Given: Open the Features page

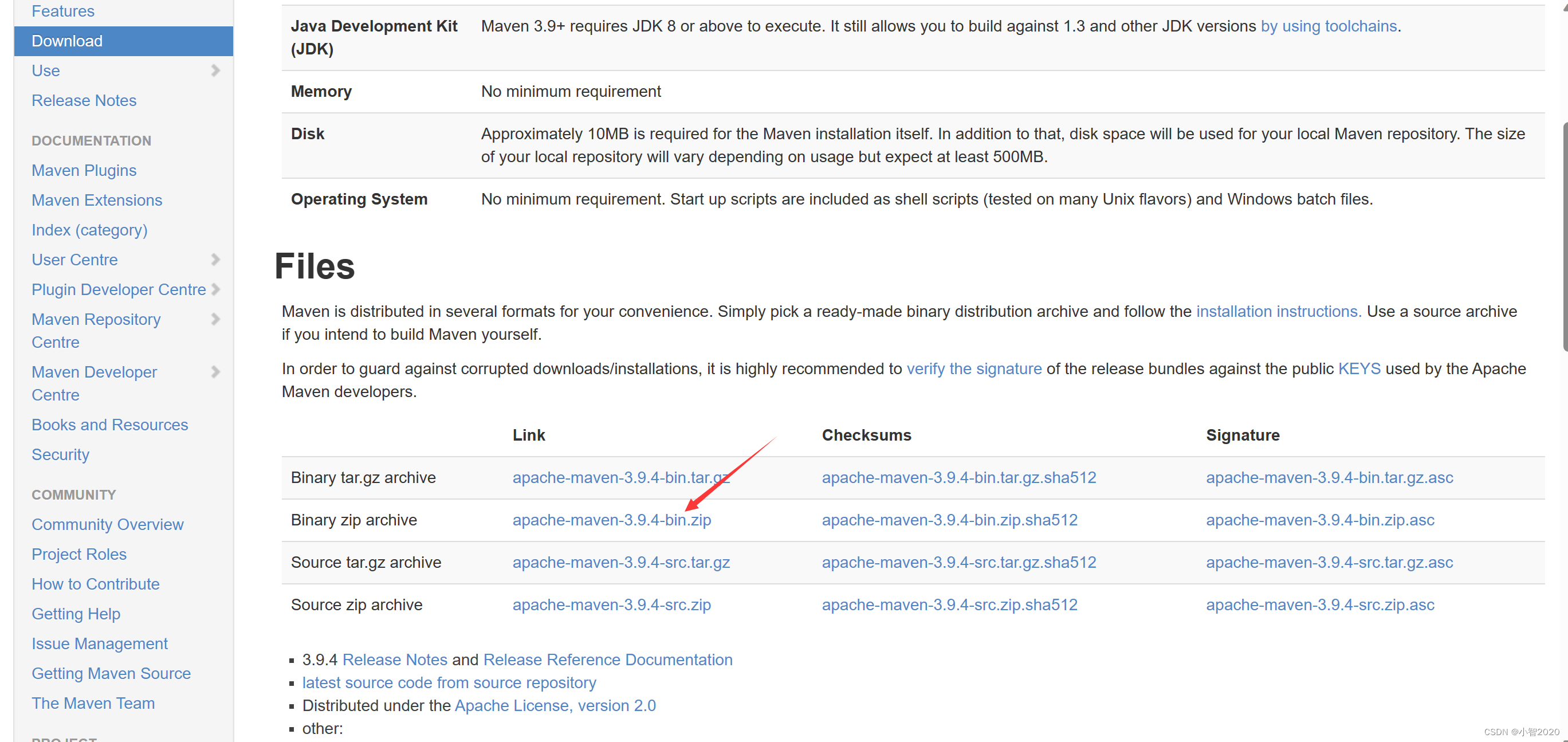Looking at the screenshot, I should pyautogui.click(x=62, y=10).
